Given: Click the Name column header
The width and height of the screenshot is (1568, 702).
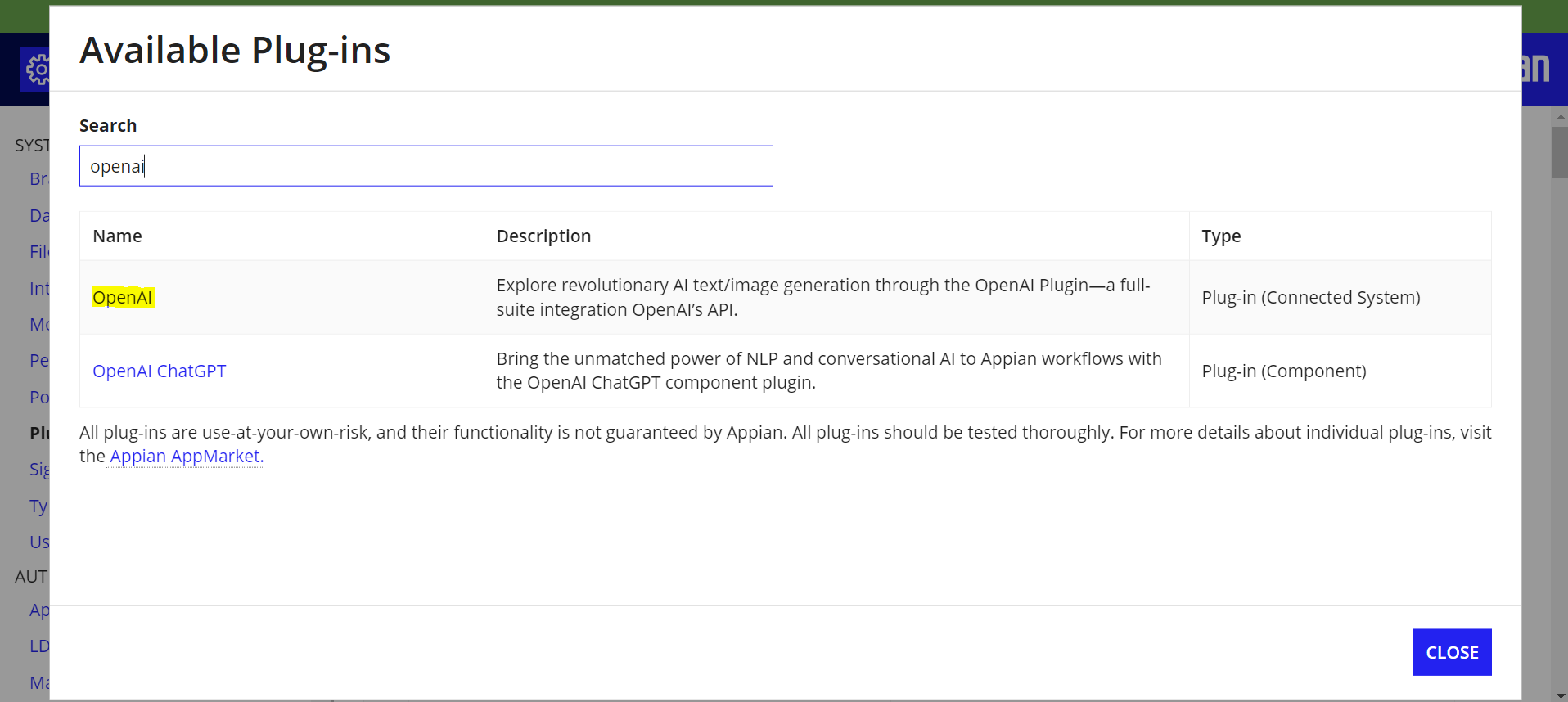Looking at the screenshot, I should (117, 236).
